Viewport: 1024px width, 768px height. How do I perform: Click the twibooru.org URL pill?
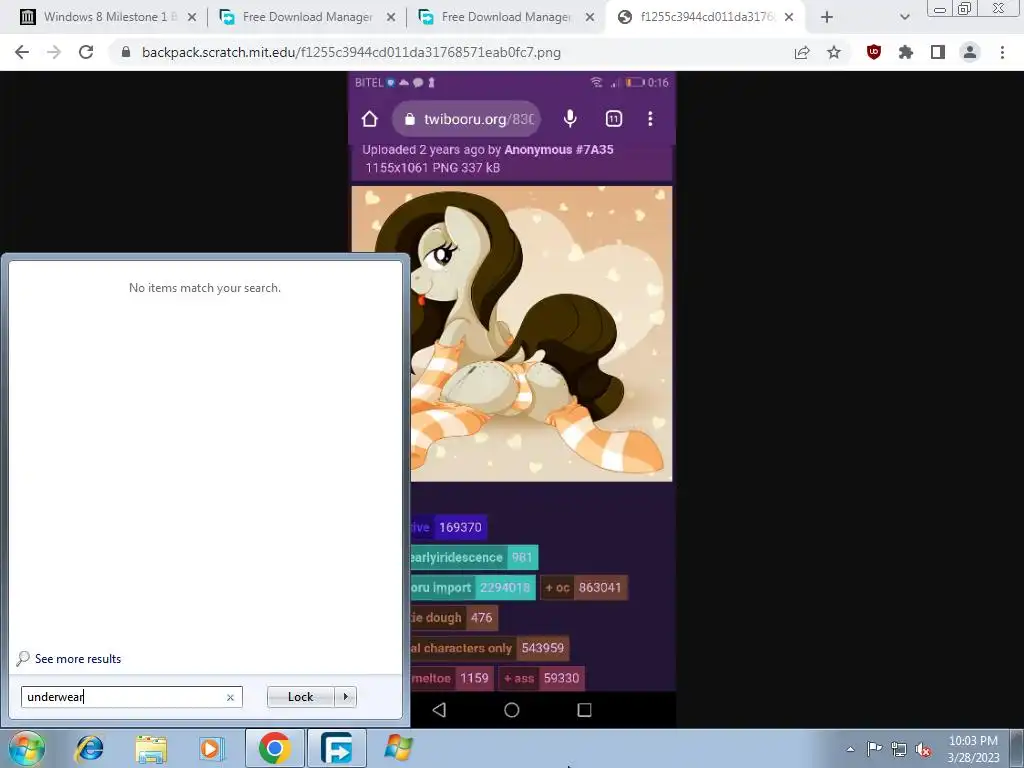point(468,119)
